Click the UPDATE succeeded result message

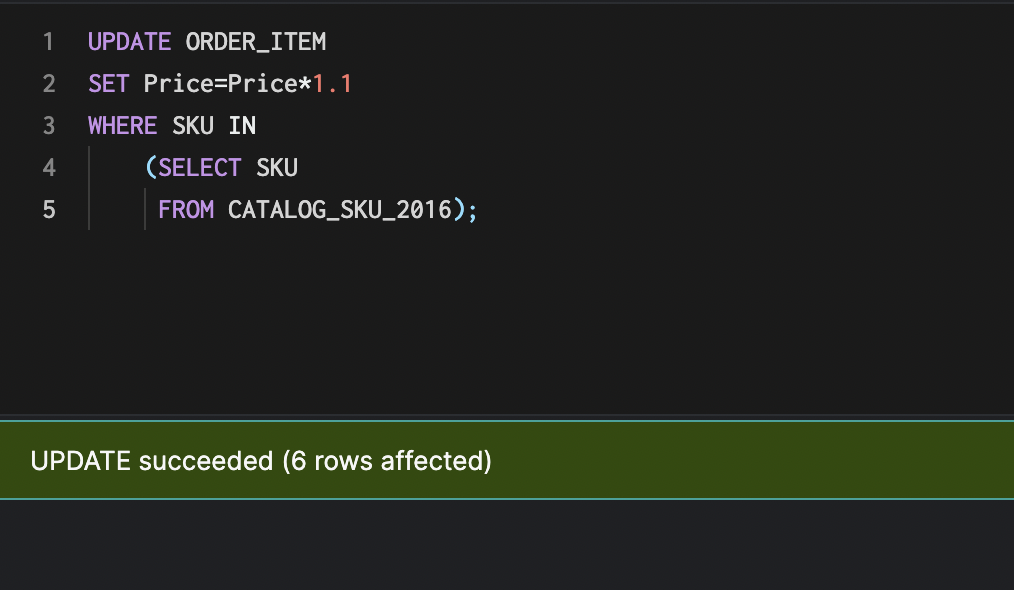pyautogui.click(x=261, y=461)
